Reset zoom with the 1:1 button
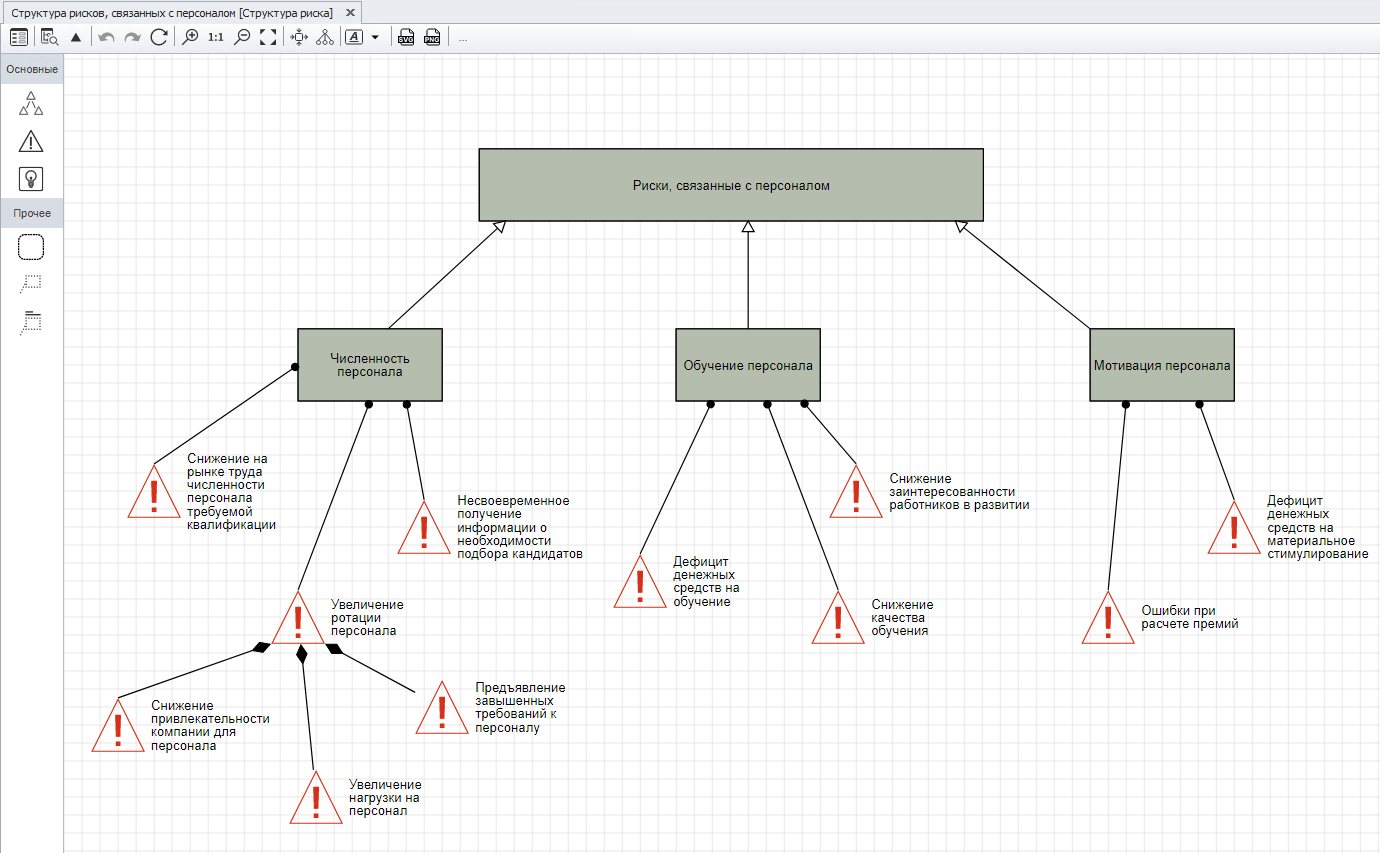 [216, 37]
